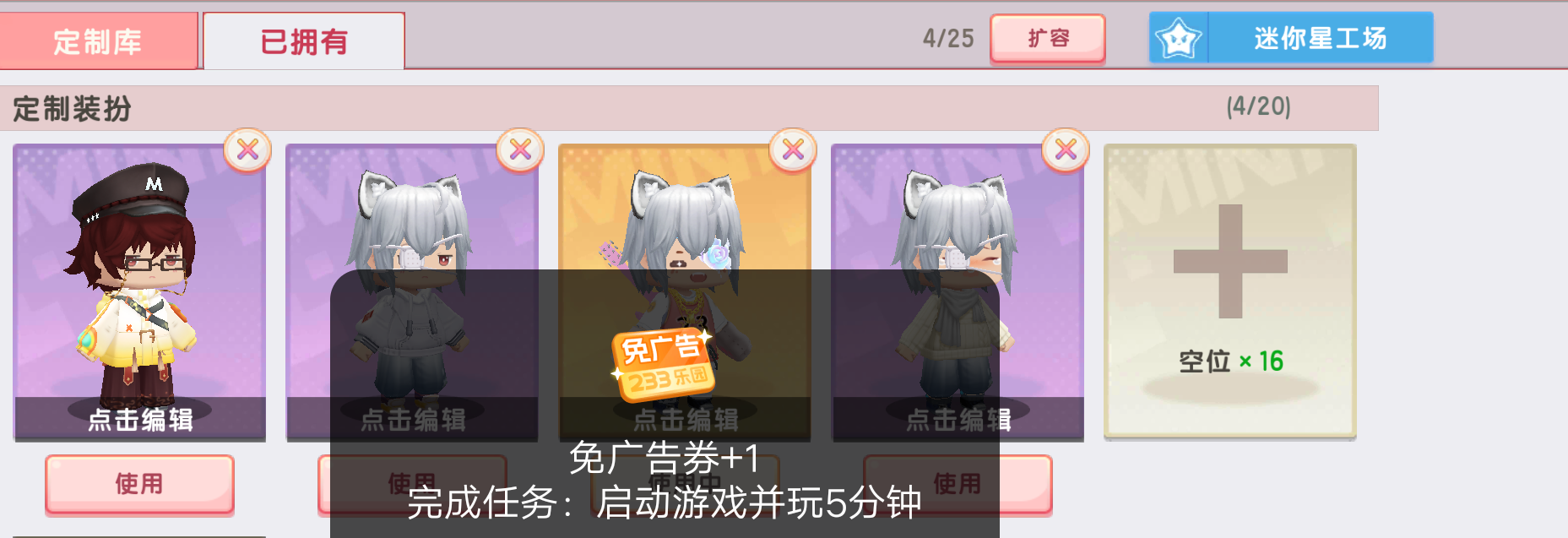Switch to the 定制库 tab
This screenshot has height=538, width=1568.
[98, 41]
